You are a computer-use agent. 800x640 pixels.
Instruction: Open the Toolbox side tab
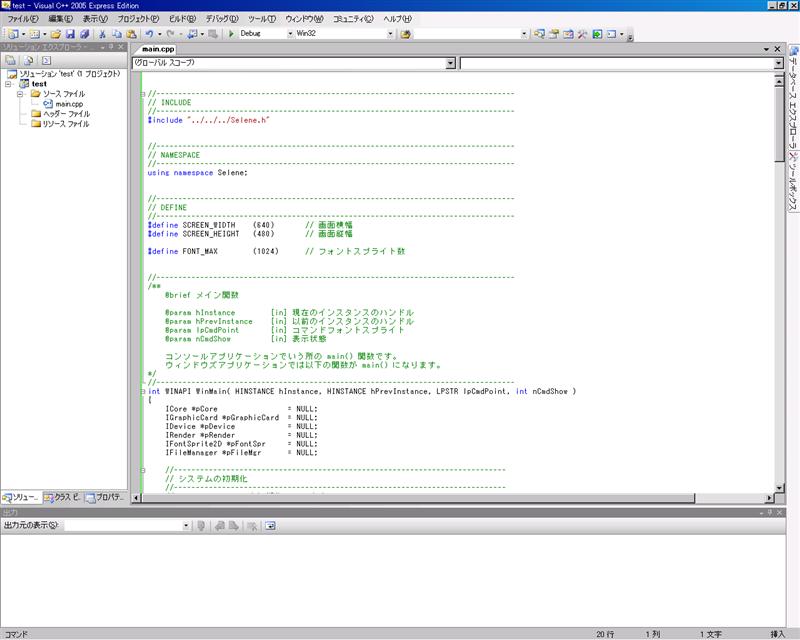pyautogui.click(x=793, y=182)
